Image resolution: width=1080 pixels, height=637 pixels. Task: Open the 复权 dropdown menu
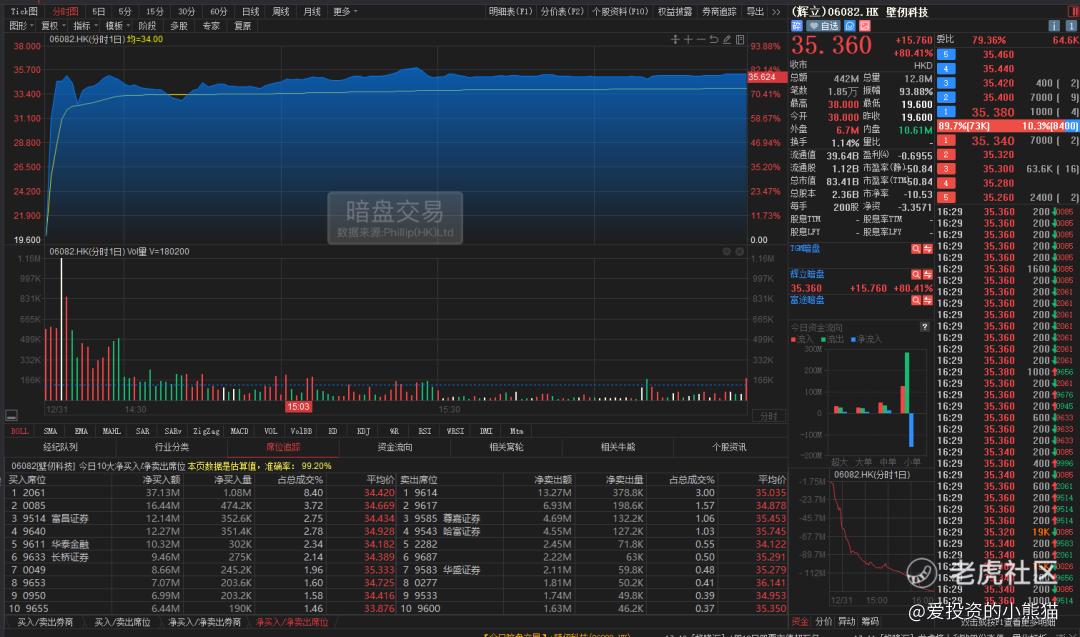[52, 25]
